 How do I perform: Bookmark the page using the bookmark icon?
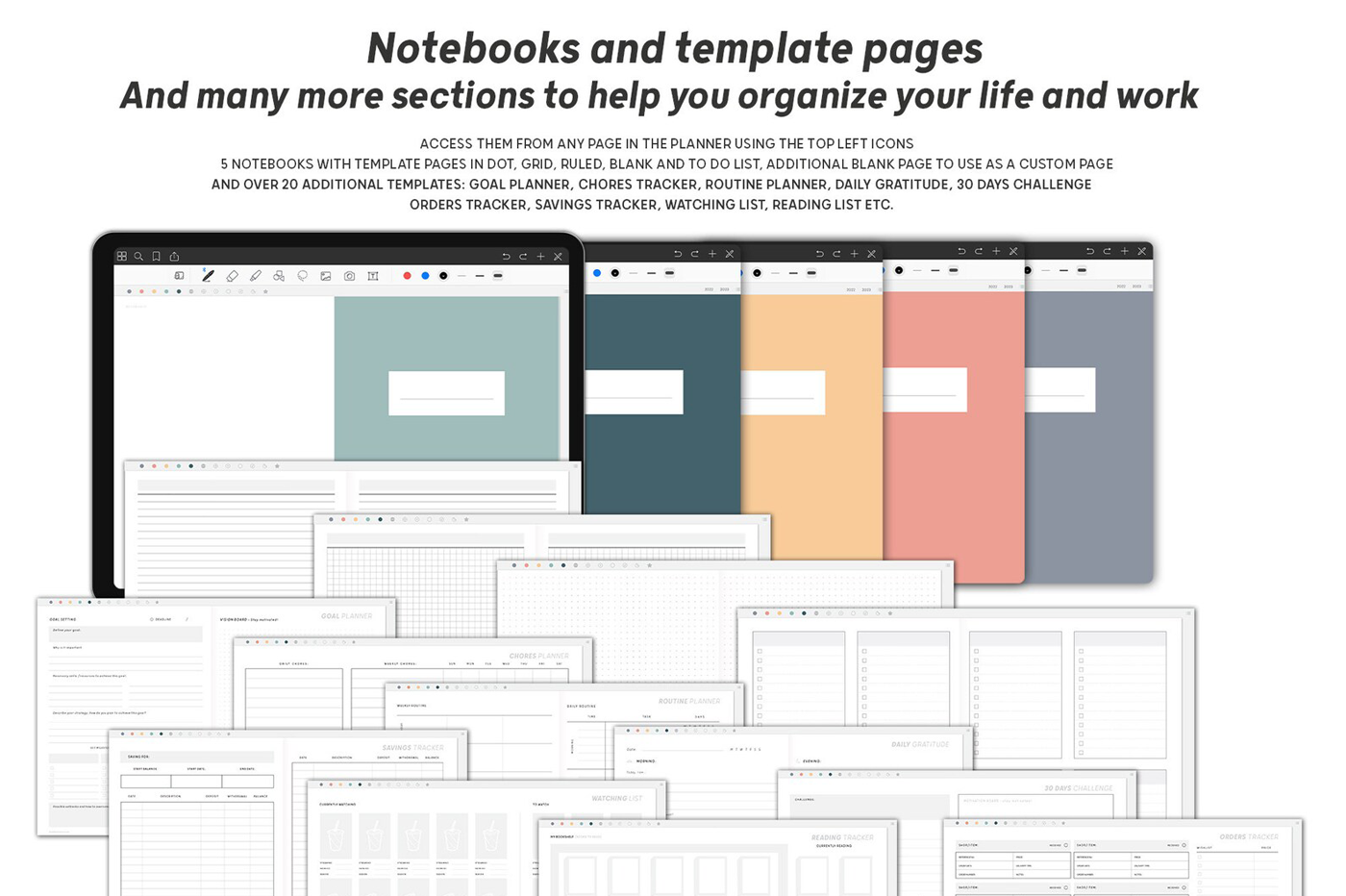tap(157, 257)
